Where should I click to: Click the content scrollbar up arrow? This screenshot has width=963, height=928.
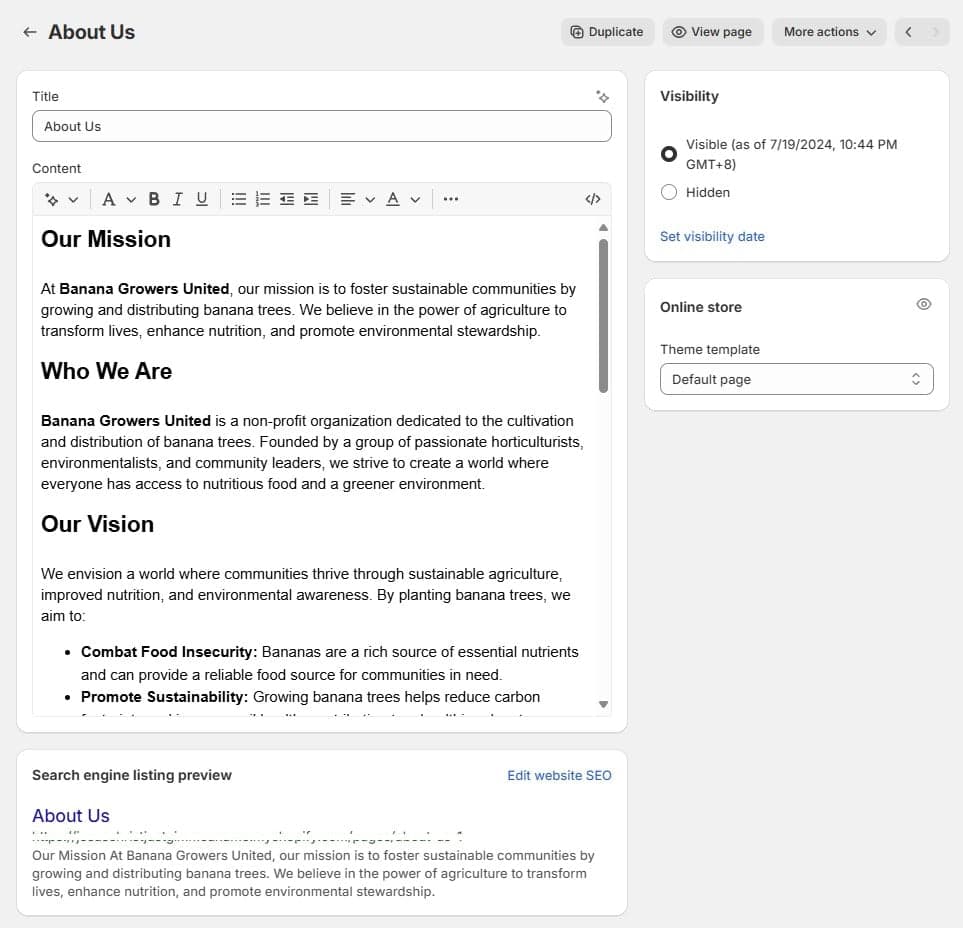click(x=603, y=227)
